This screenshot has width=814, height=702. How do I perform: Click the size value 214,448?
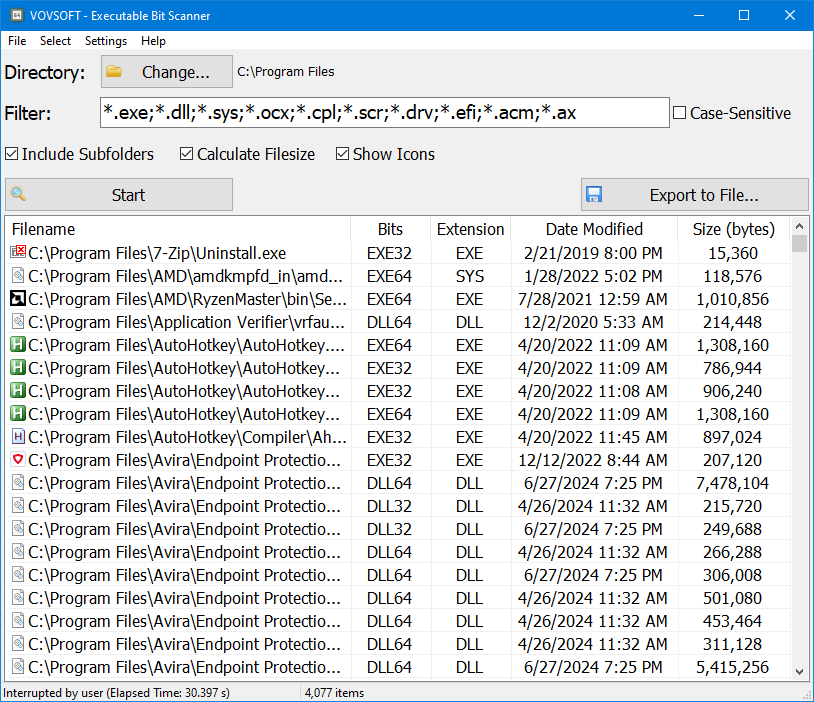coord(732,322)
